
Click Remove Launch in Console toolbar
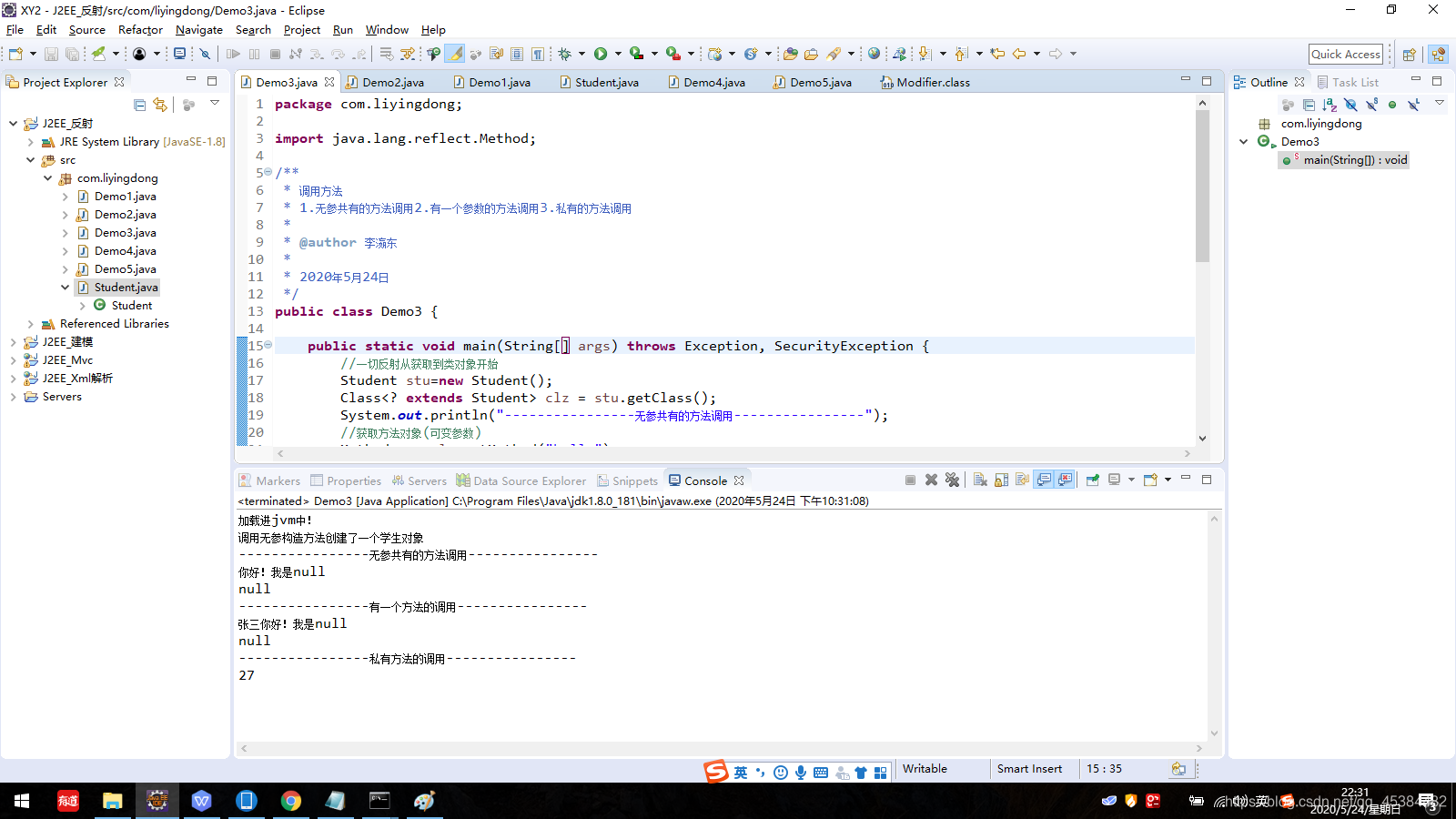(931, 480)
